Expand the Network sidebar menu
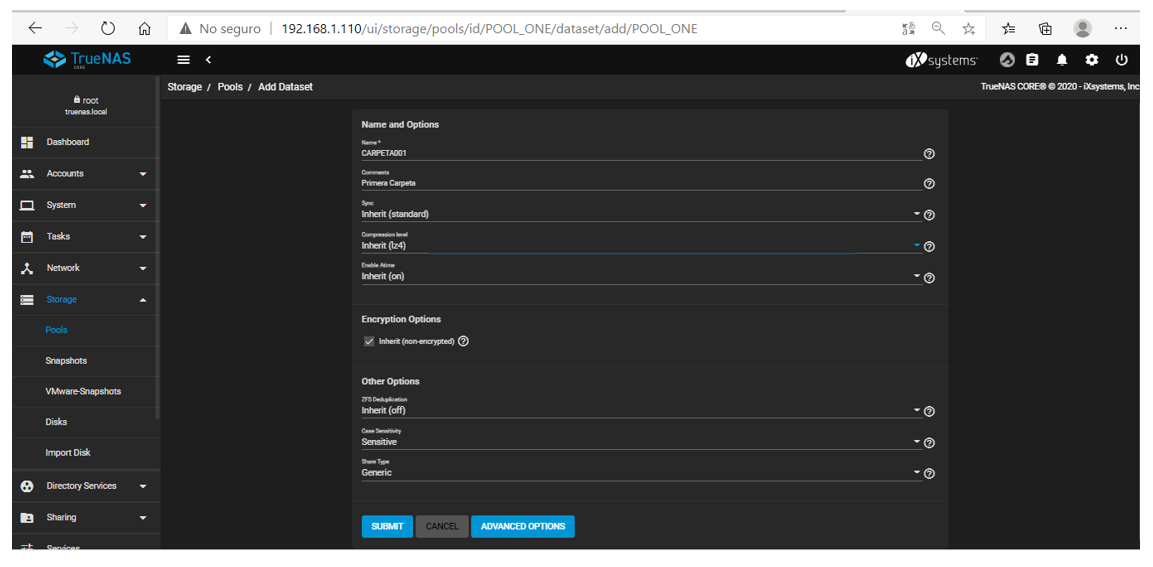Screen dimensions: 1153x567 coord(83,268)
